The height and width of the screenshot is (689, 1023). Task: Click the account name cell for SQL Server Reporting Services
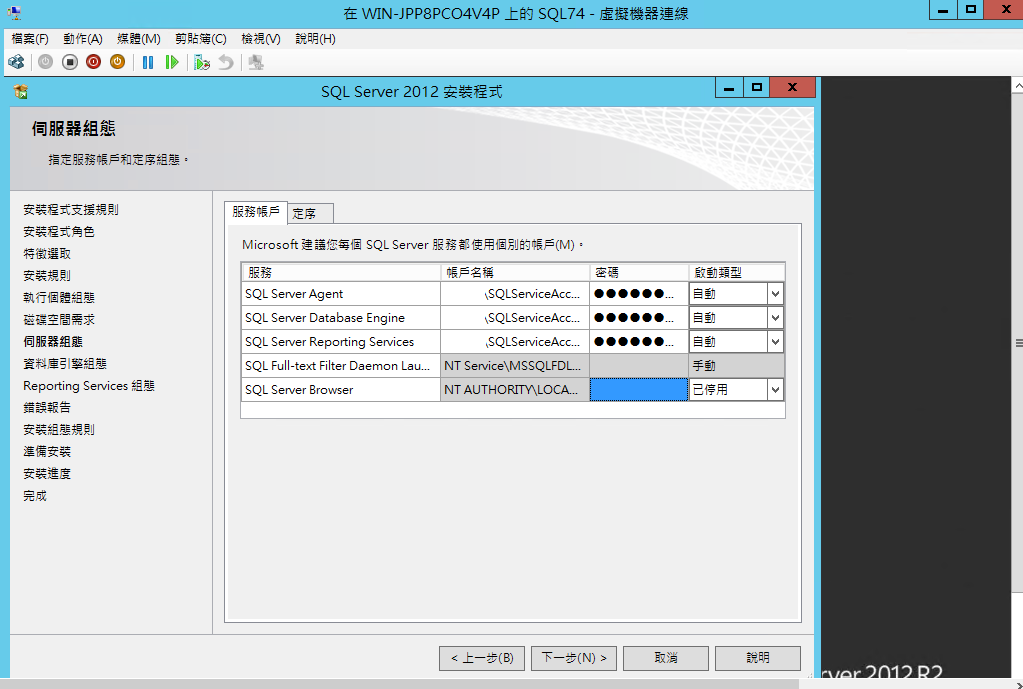pos(515,342)
